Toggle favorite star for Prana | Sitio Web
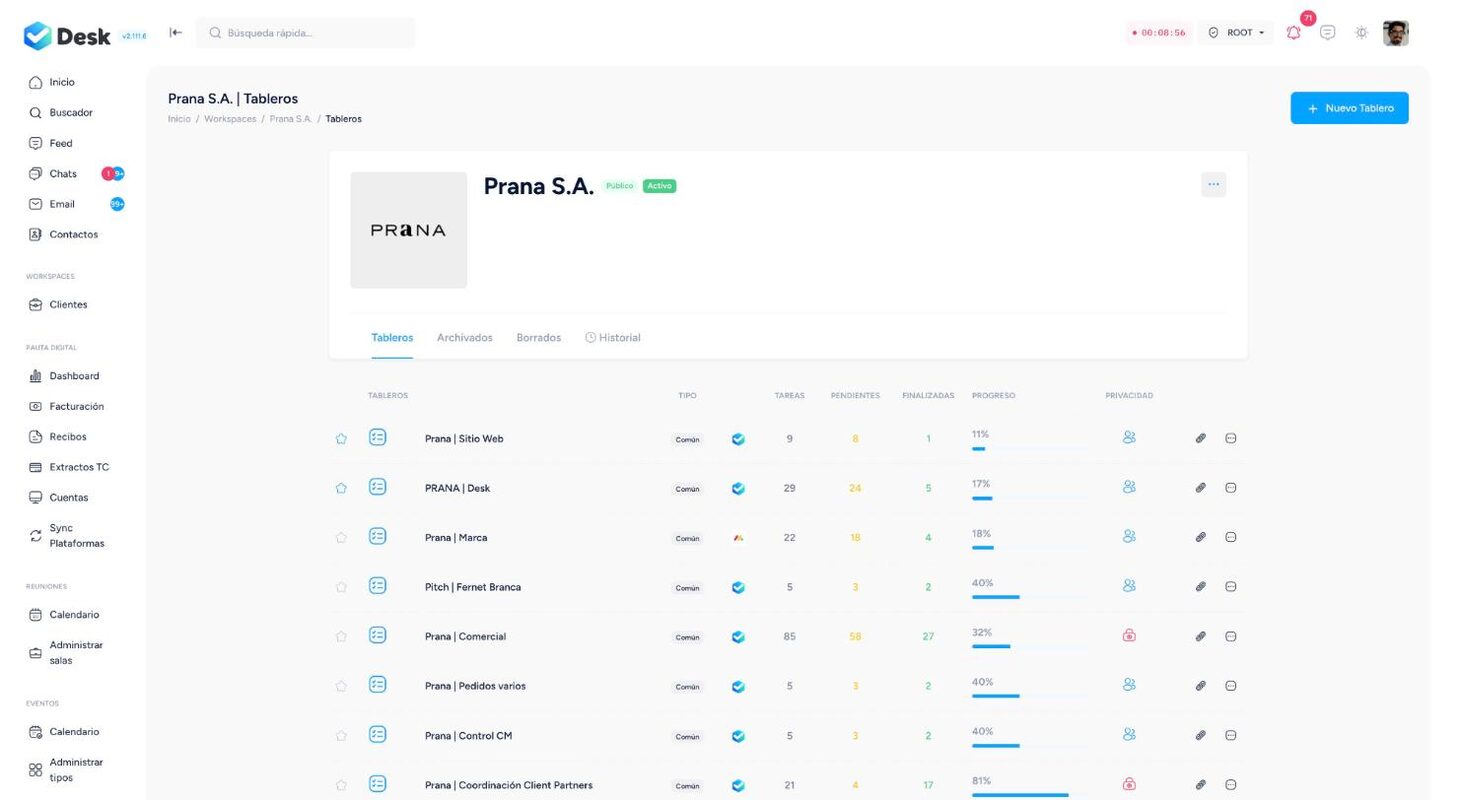Screen dimensions: 1460x800 [x=341, y=438]
